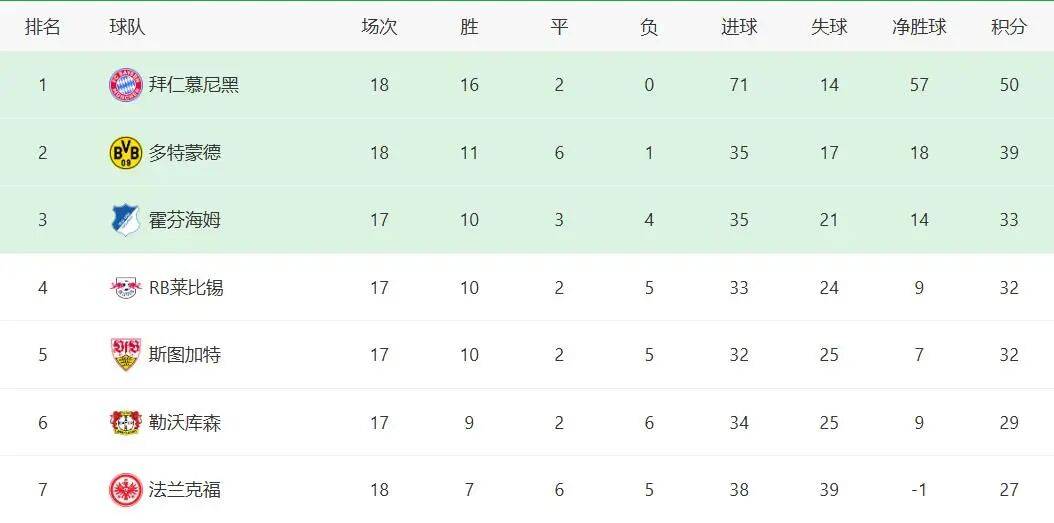Click the Frankfurt eagle logo
The image size is (1054, 523).
tap(126, 490)
